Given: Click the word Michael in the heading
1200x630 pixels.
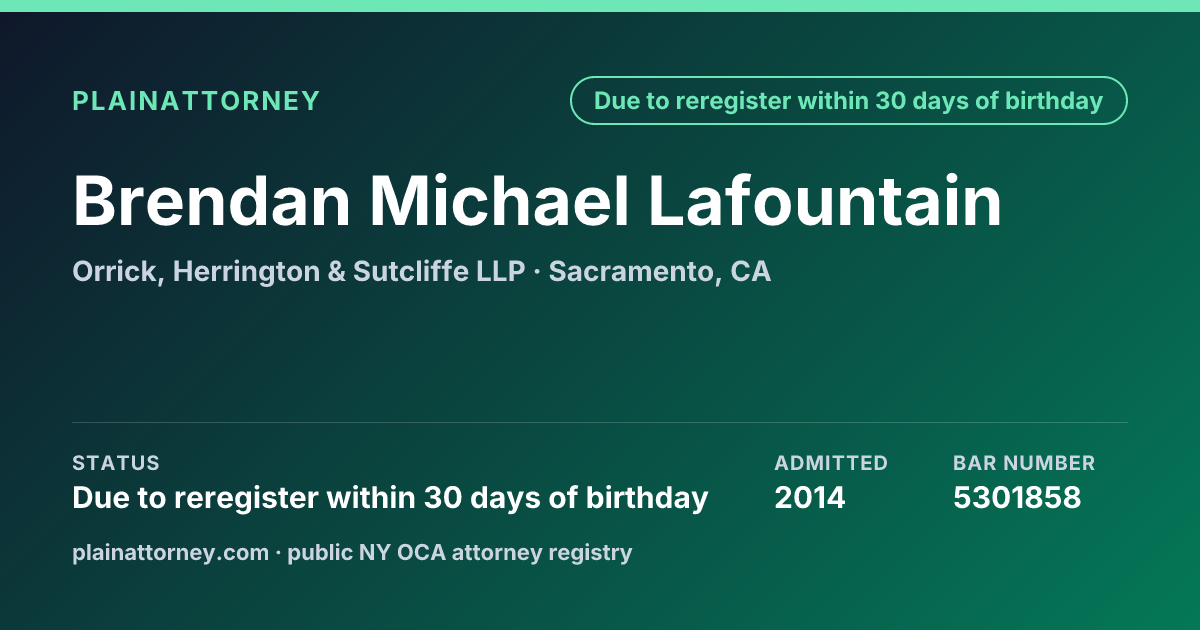Looking at the screenshot, I should pyautogui.click(x=500, y=201).
